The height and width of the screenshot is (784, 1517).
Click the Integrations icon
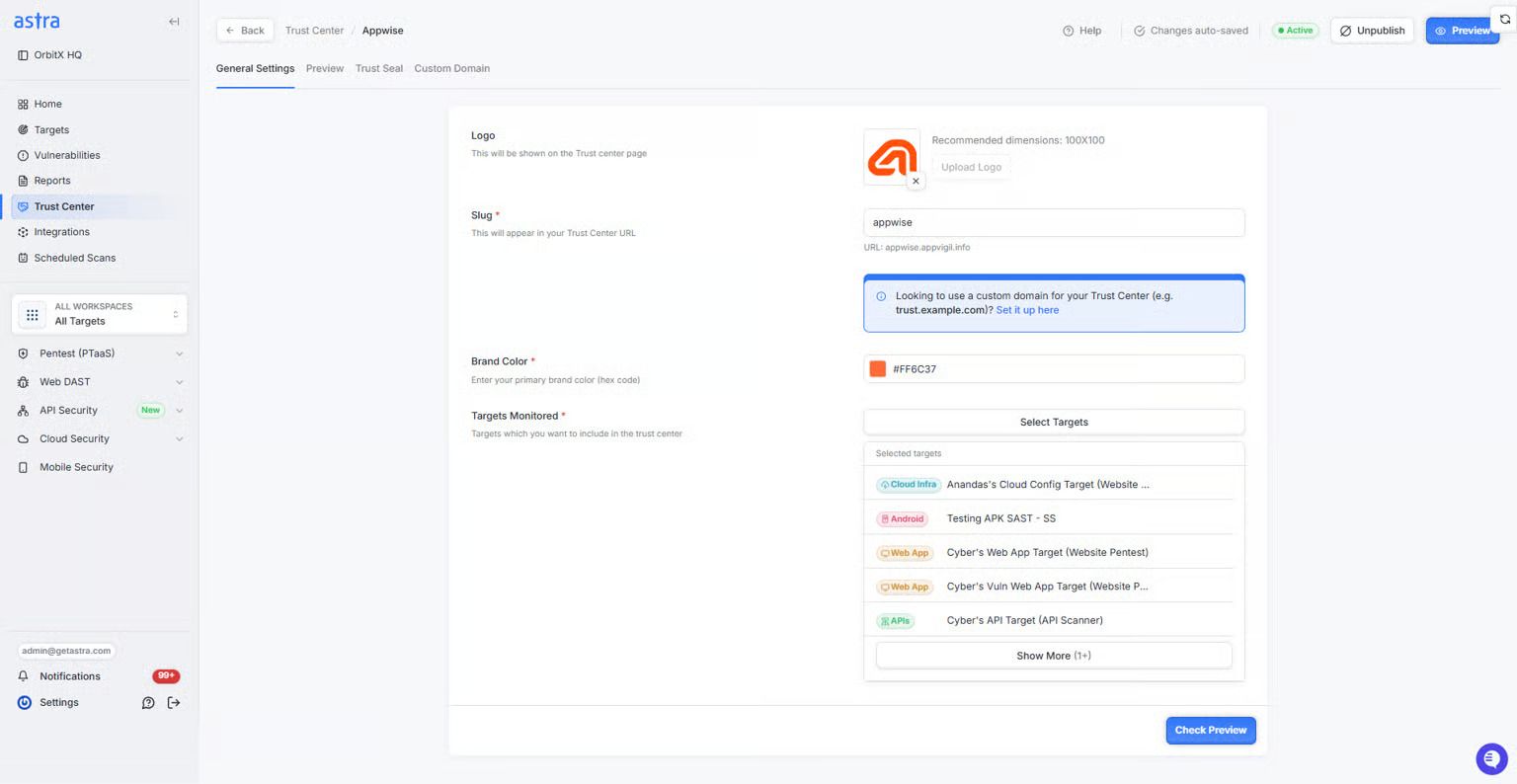pyautogui.click(x=23, y=232)
